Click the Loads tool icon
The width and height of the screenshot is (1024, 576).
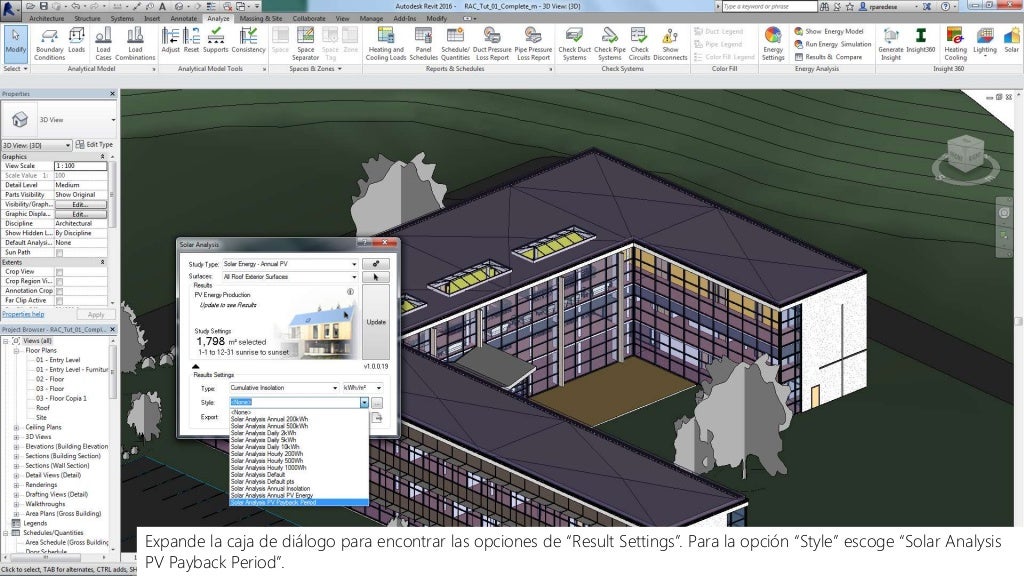click(x=76, y=40)
